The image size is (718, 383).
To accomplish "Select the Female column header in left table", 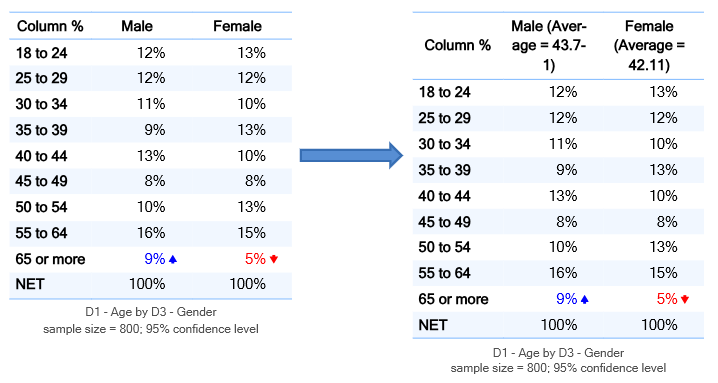I will pos(237,26).
